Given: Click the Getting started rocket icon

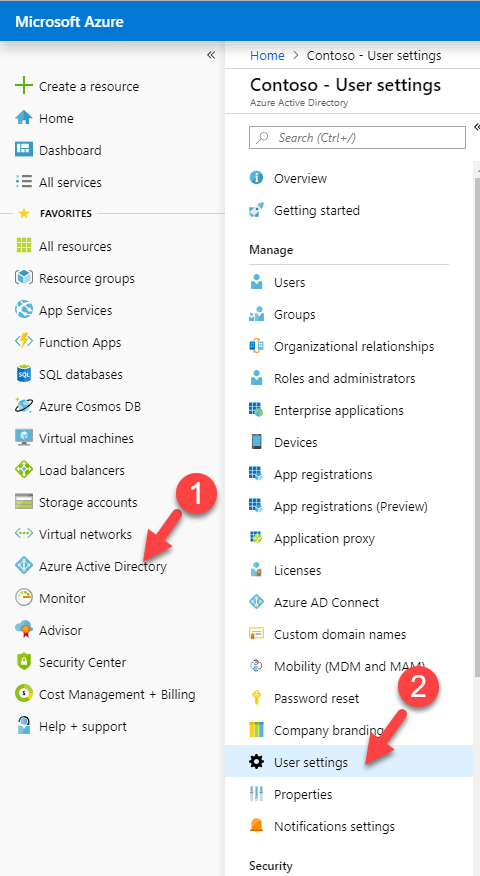Looking at the screenshot, I should click(256, 210).
